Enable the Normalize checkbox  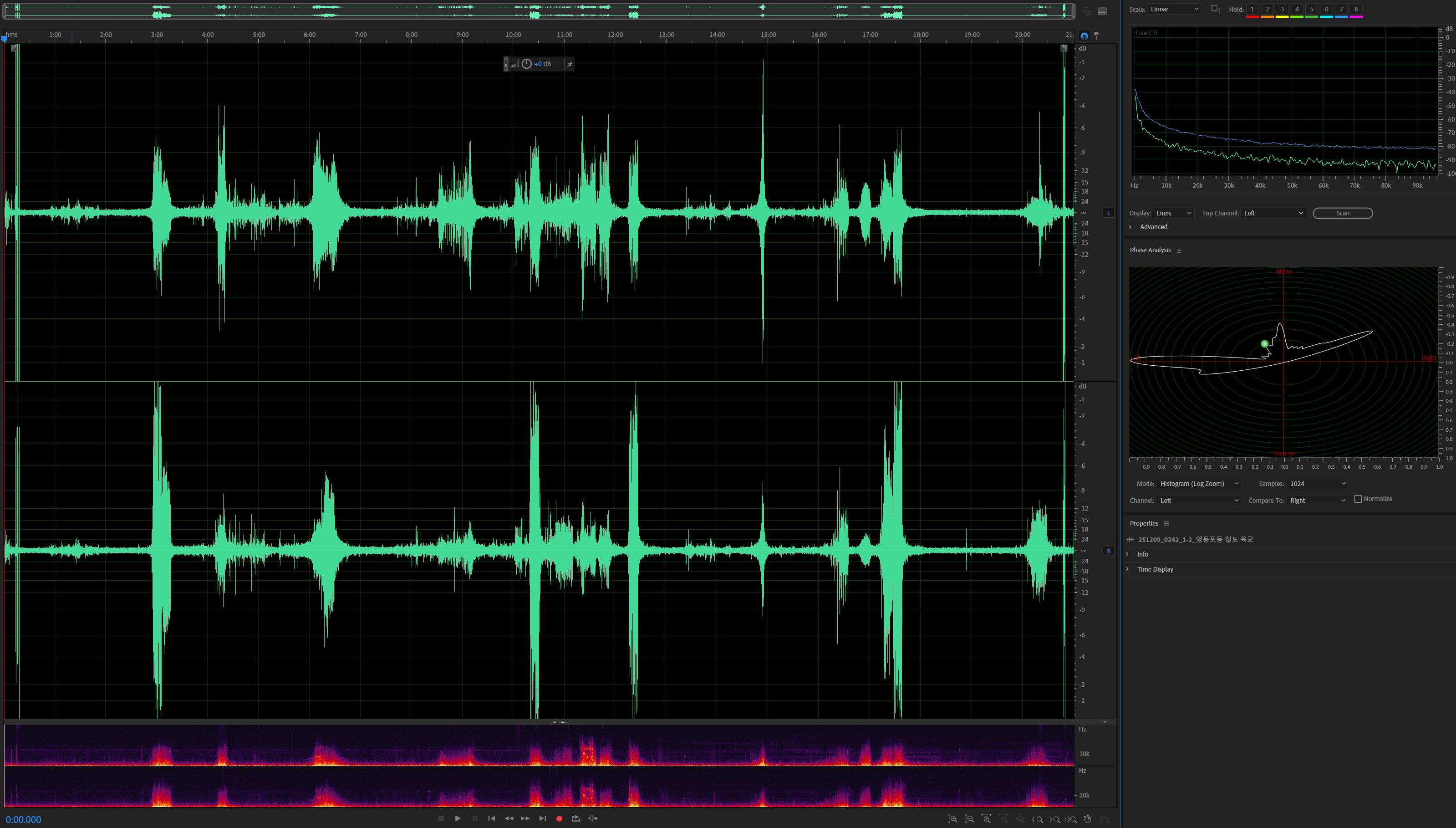(1358, 499)
